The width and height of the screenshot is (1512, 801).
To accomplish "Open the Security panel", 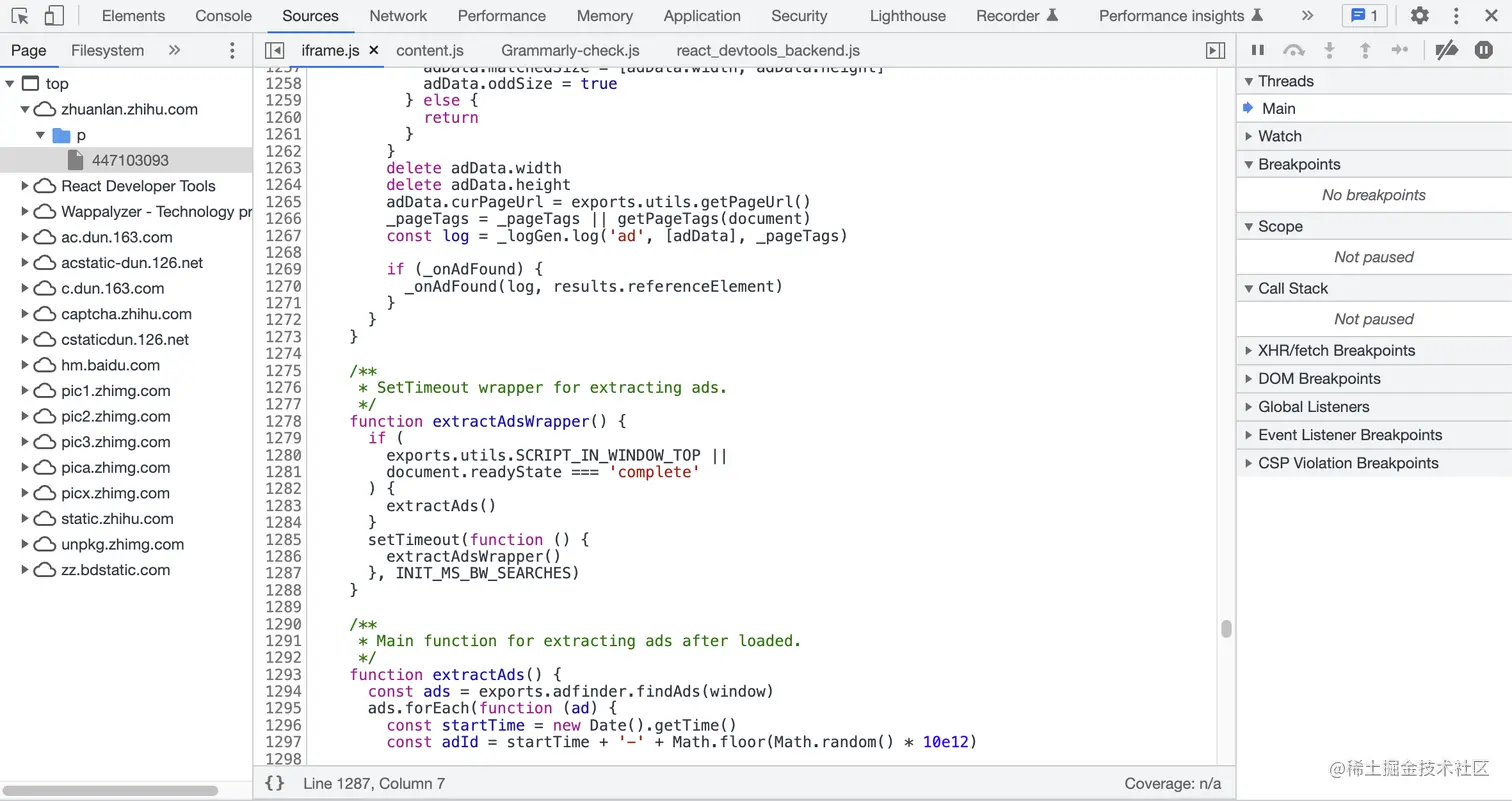I will (x=799, y=16).
